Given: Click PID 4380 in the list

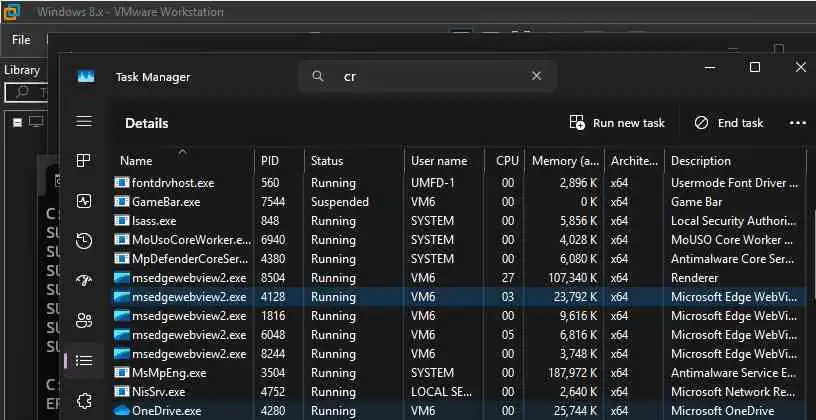Looking at the screenshot, I should point(273,259).
